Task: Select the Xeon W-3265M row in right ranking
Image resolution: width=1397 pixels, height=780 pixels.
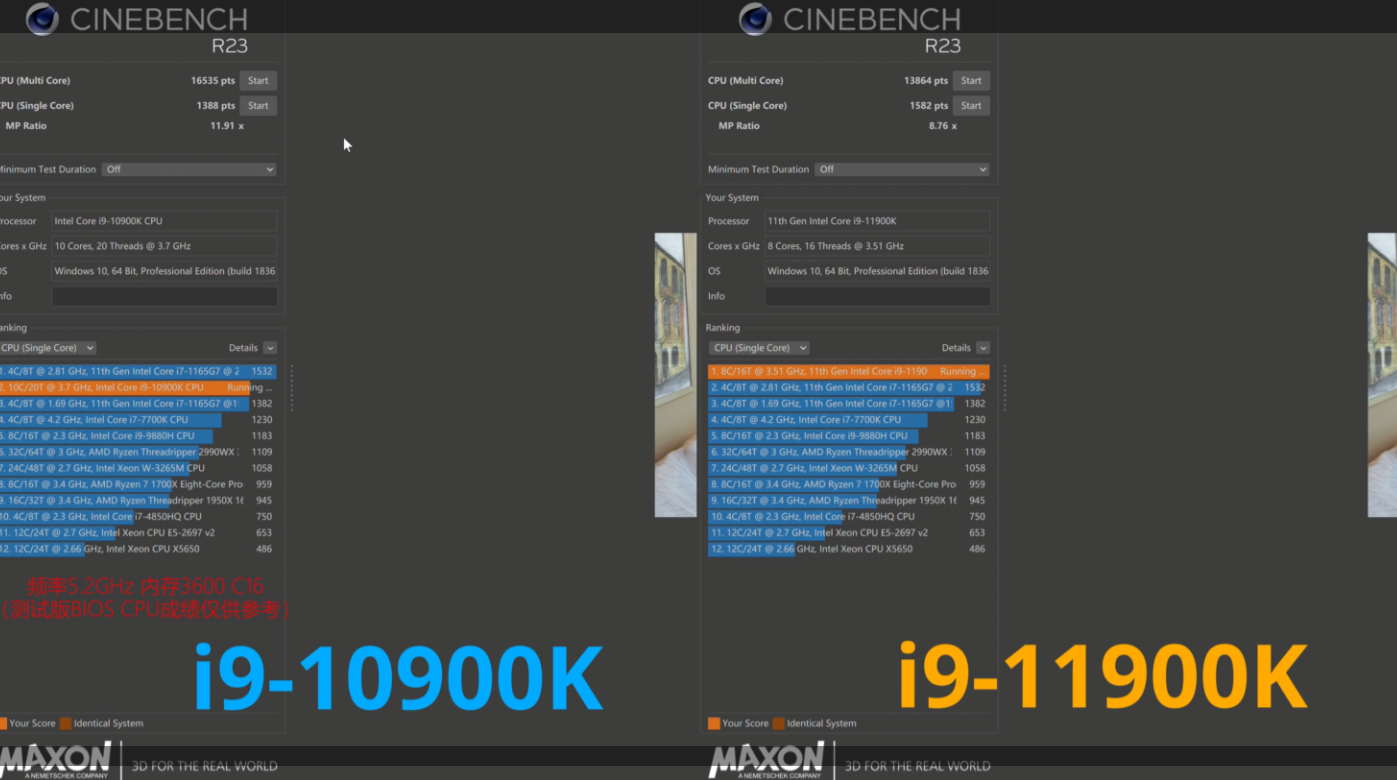Action: pyautogui.click(x=849, y=468)
